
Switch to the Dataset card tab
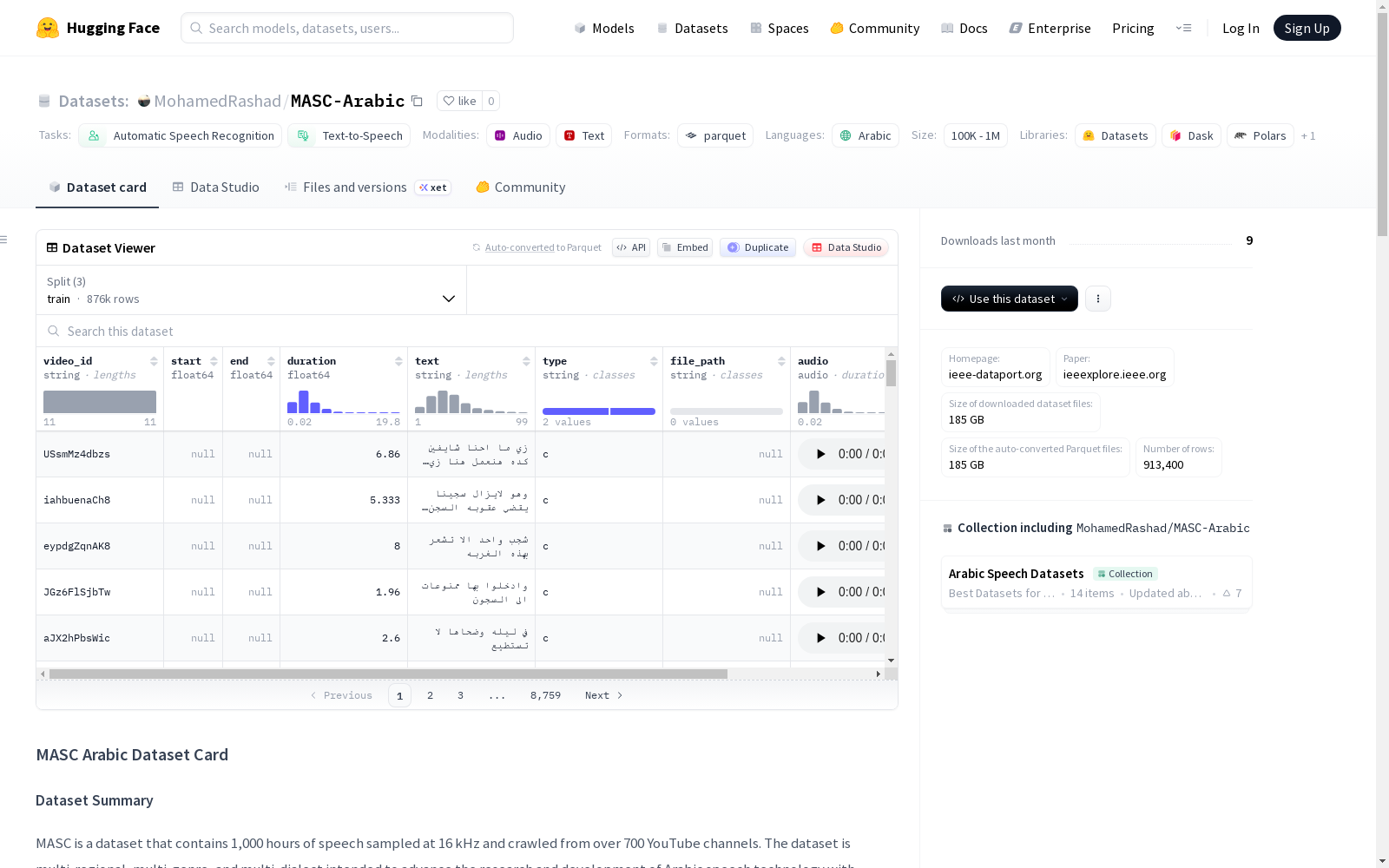pos(97,187)
